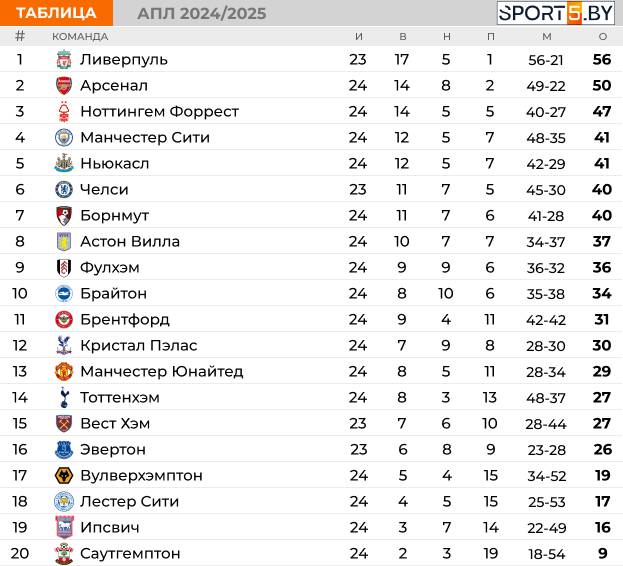The width and height of the screenshot is (623, 566).
Task: Click the Southampton club badge
Action: click(64, 553)
